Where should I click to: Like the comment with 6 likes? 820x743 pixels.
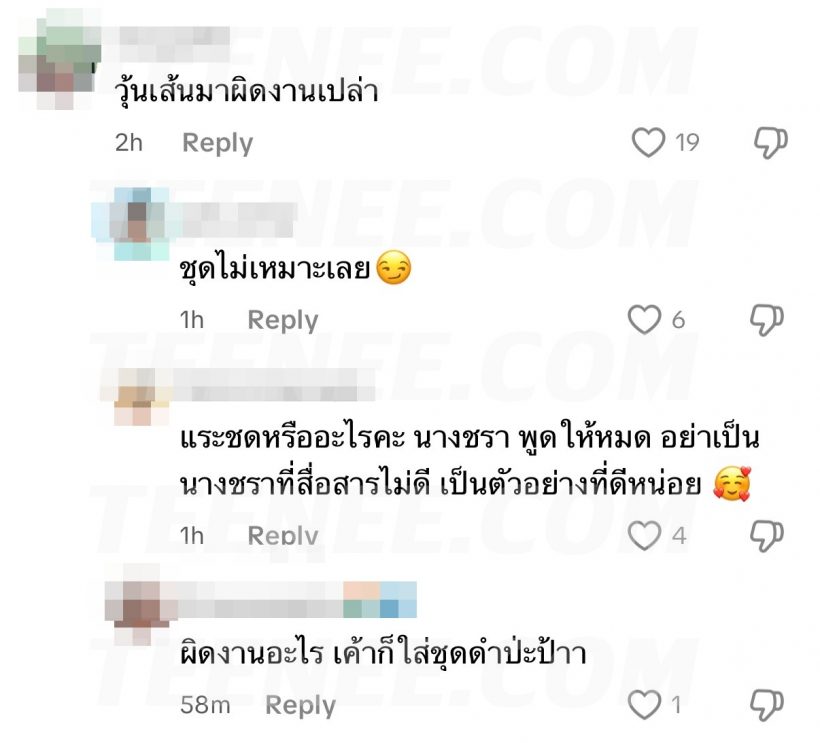644,319
